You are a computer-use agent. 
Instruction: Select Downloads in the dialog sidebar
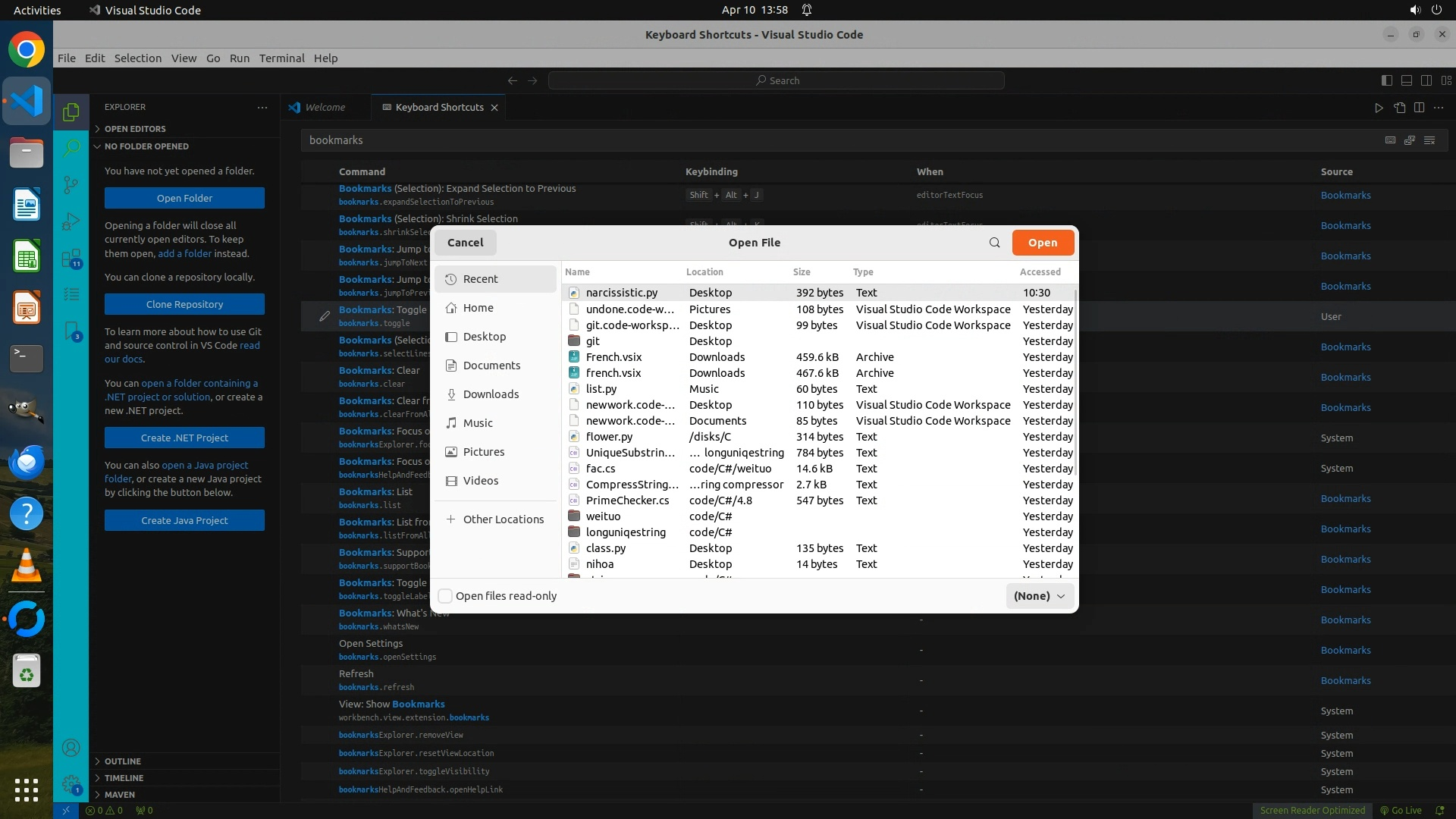click(x=491, y=394)
